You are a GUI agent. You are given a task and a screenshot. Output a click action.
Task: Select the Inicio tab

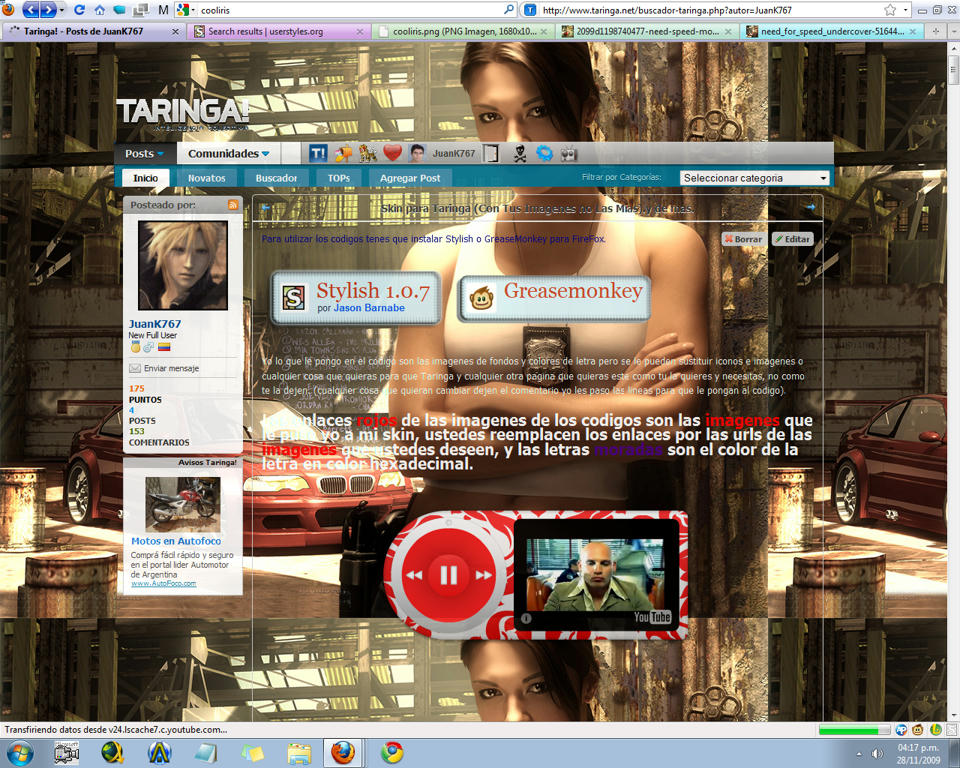click(146, 178)
